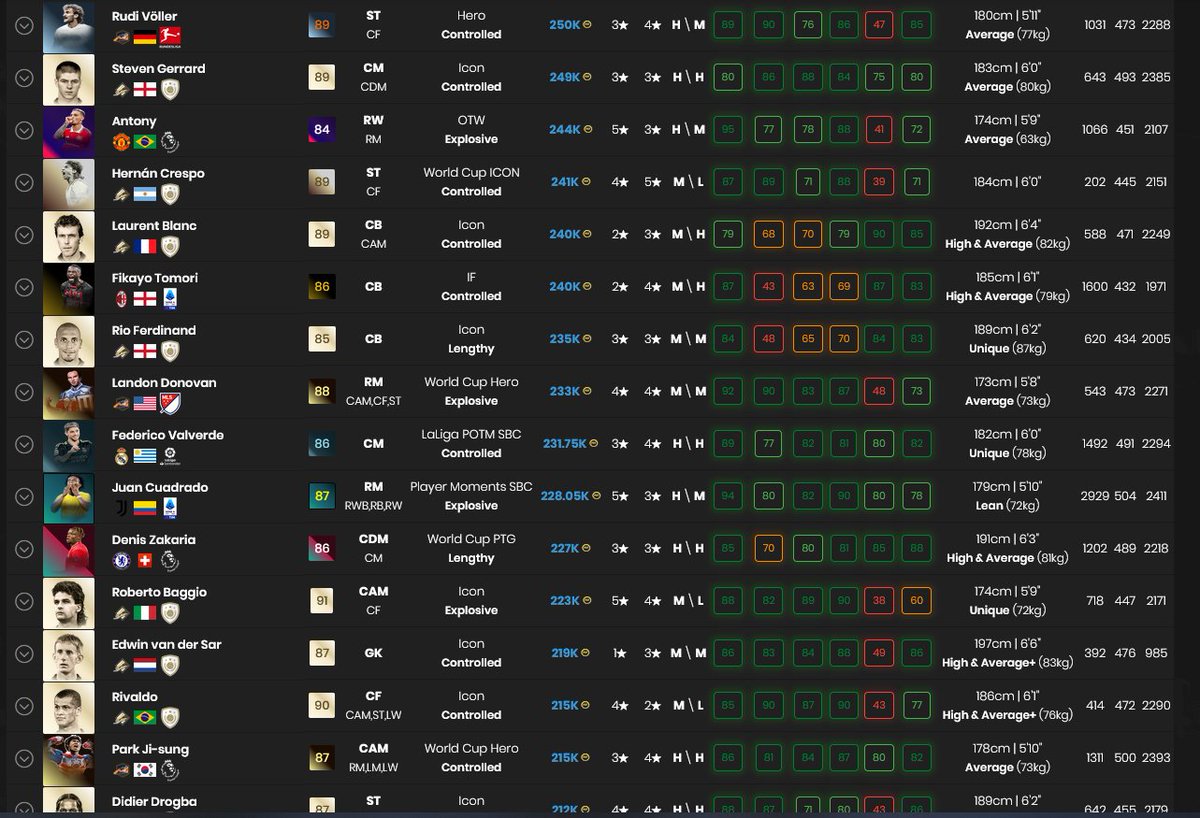The height and width of the screenshot is (818, 1200).
Task: Click the Italy flag under Roberto Baggio
Action: (145, 612)
